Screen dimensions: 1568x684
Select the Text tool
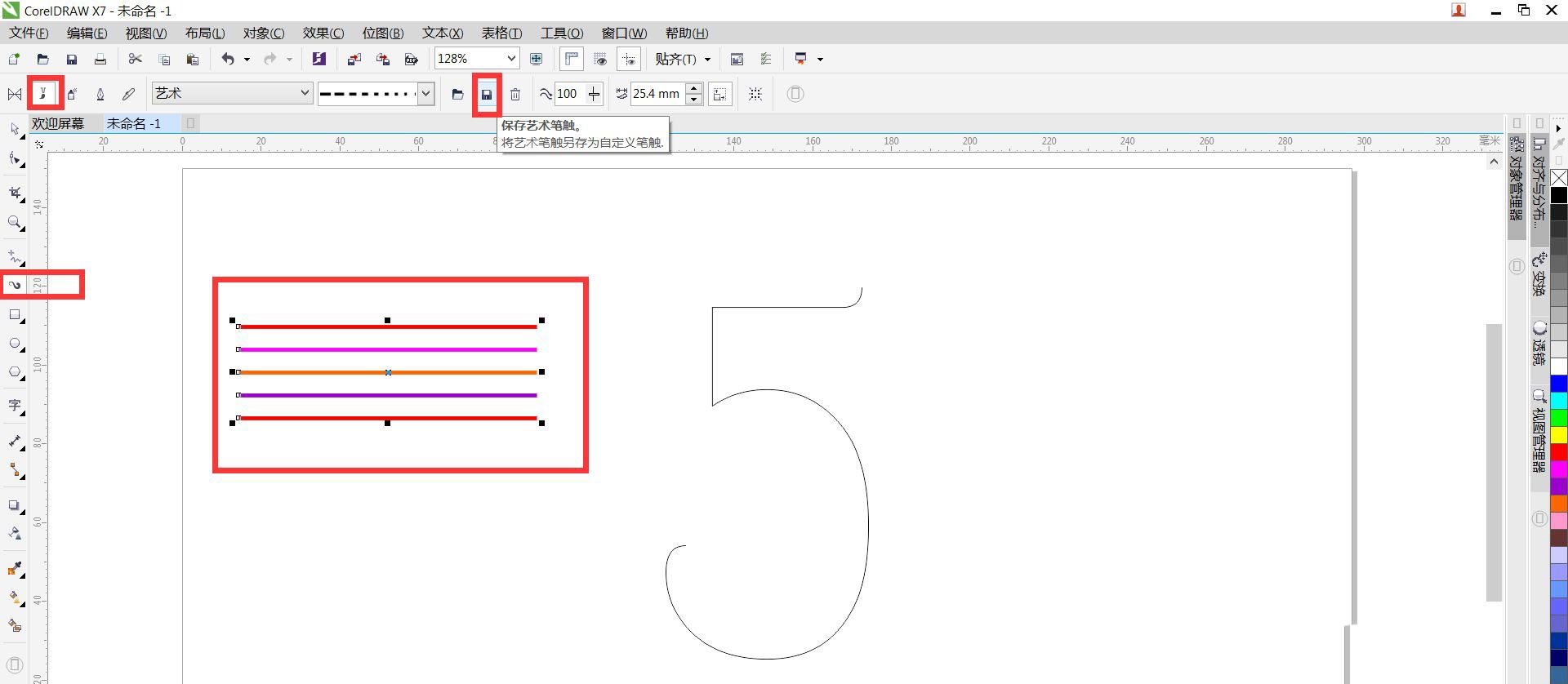click(15, 406)
